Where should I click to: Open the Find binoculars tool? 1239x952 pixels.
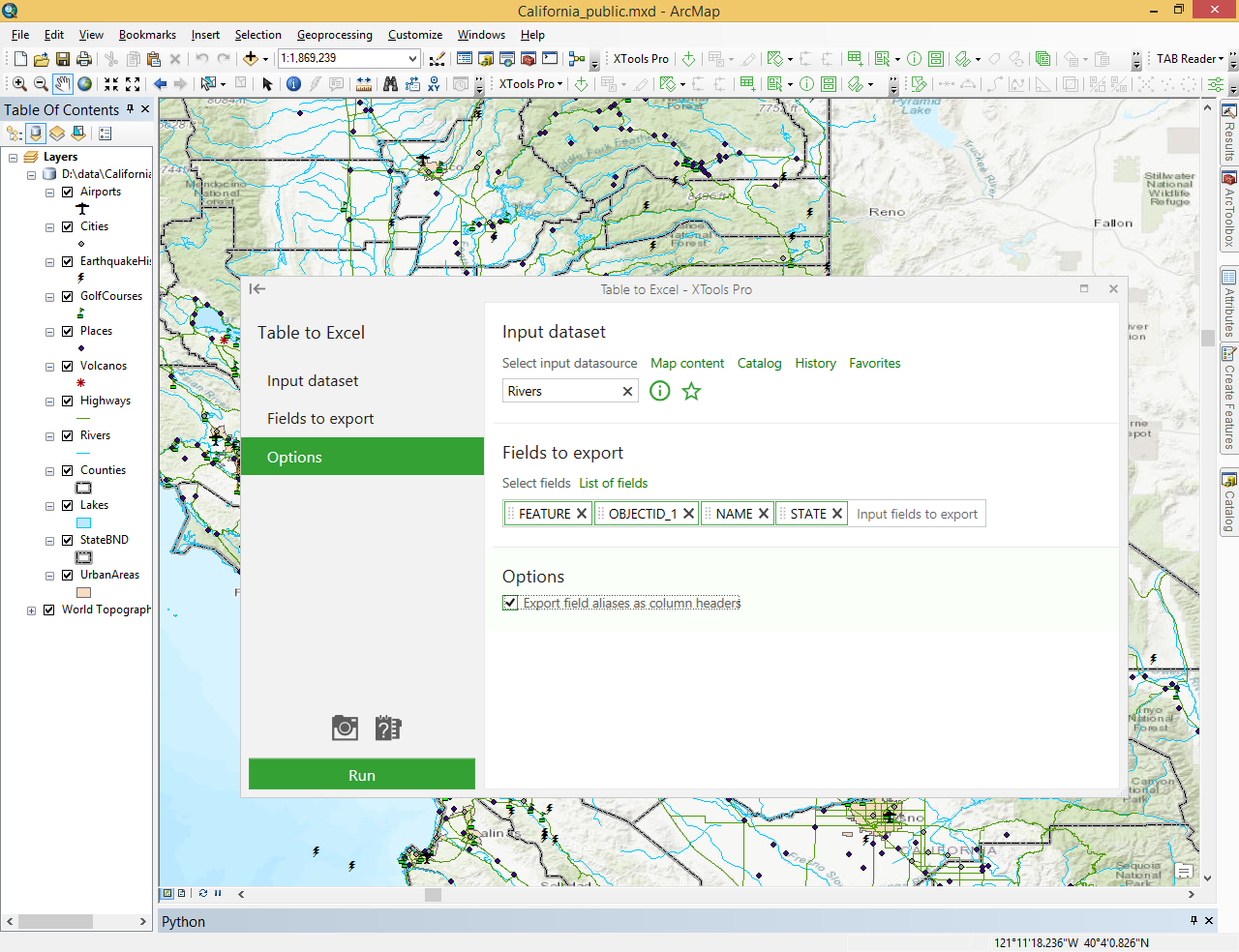click(x=390, y=84)
